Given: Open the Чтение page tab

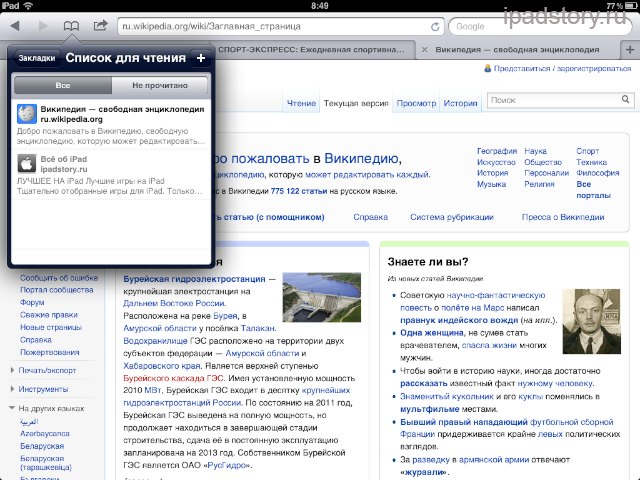Looking at the screenshot, I should [301, 103].
